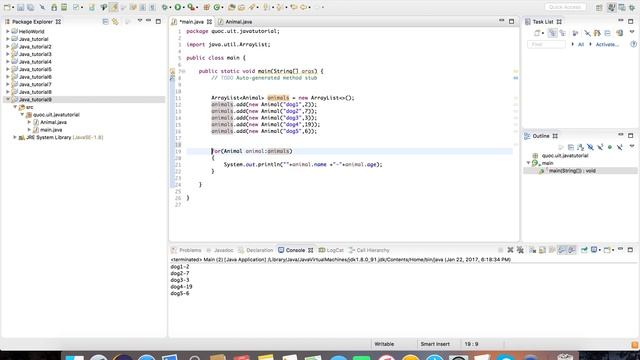The height and width of the screenshot is (360, 640).
Task: Toggle Scroll Lock in Console toolbar
Action: [x=542, y=250]
